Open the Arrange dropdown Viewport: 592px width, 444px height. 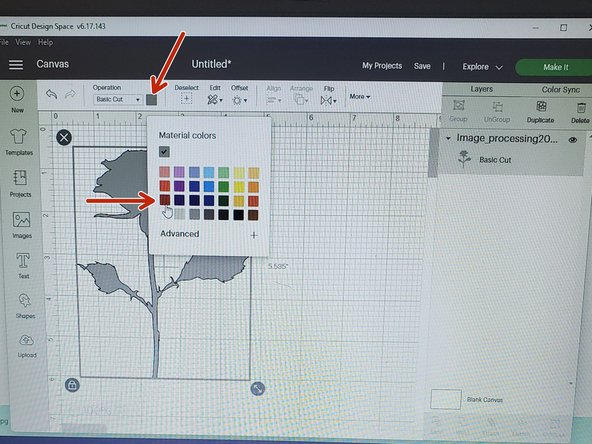(x=301, y=100)
